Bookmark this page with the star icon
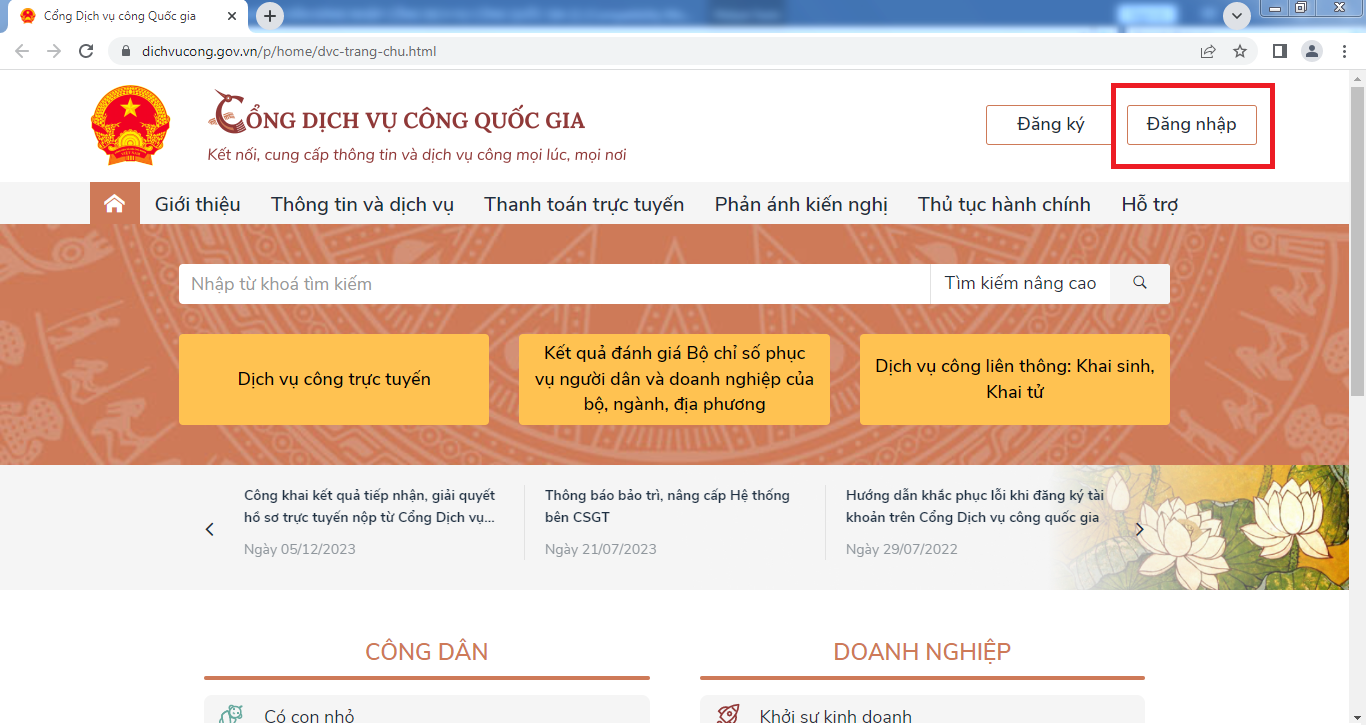The image size is (1366, 725). tap(1240, 51)
